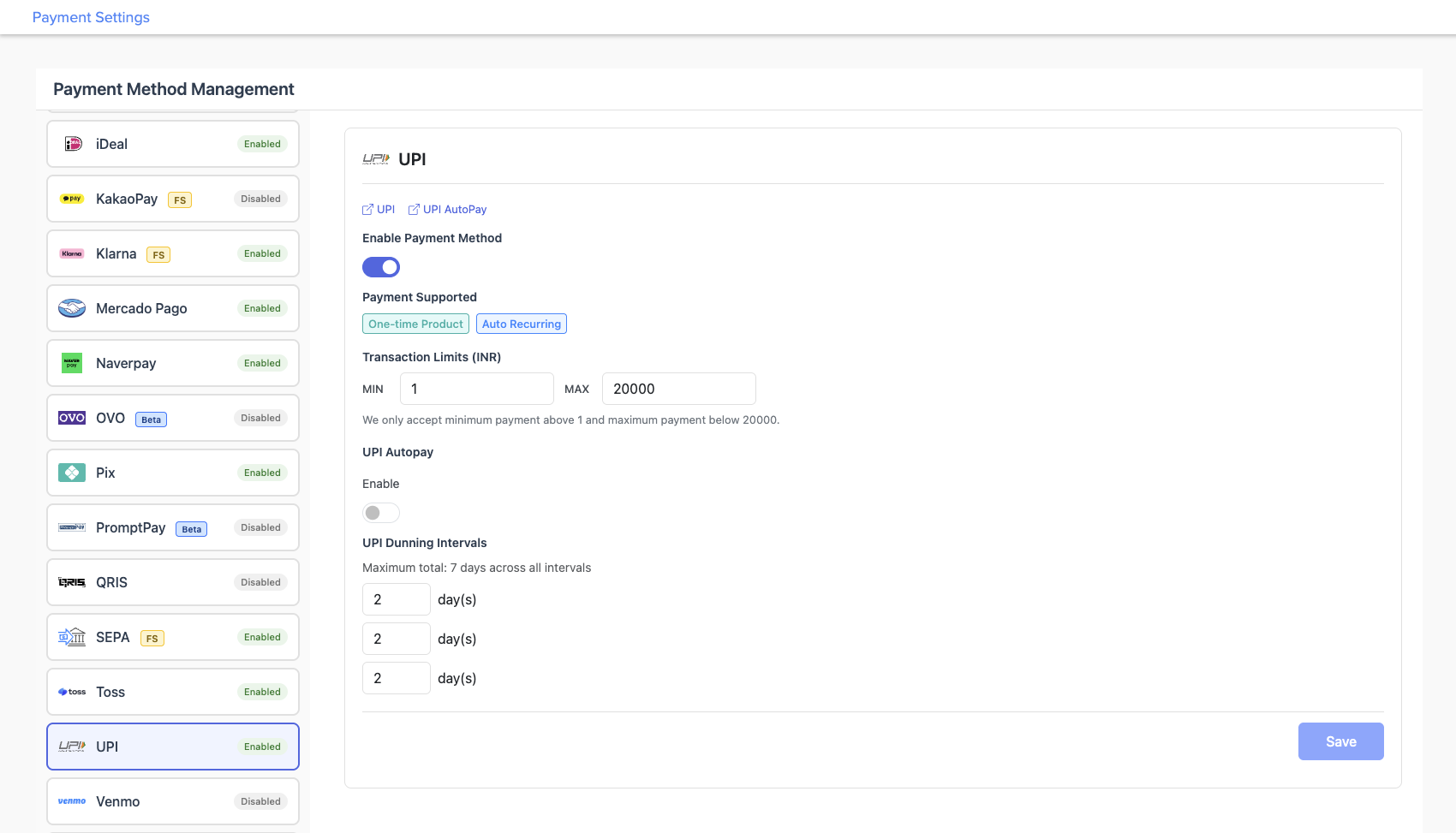Click external-link icon beside UPI docs link
Screen dimensions: 1456x833
[x=368, y=210]
